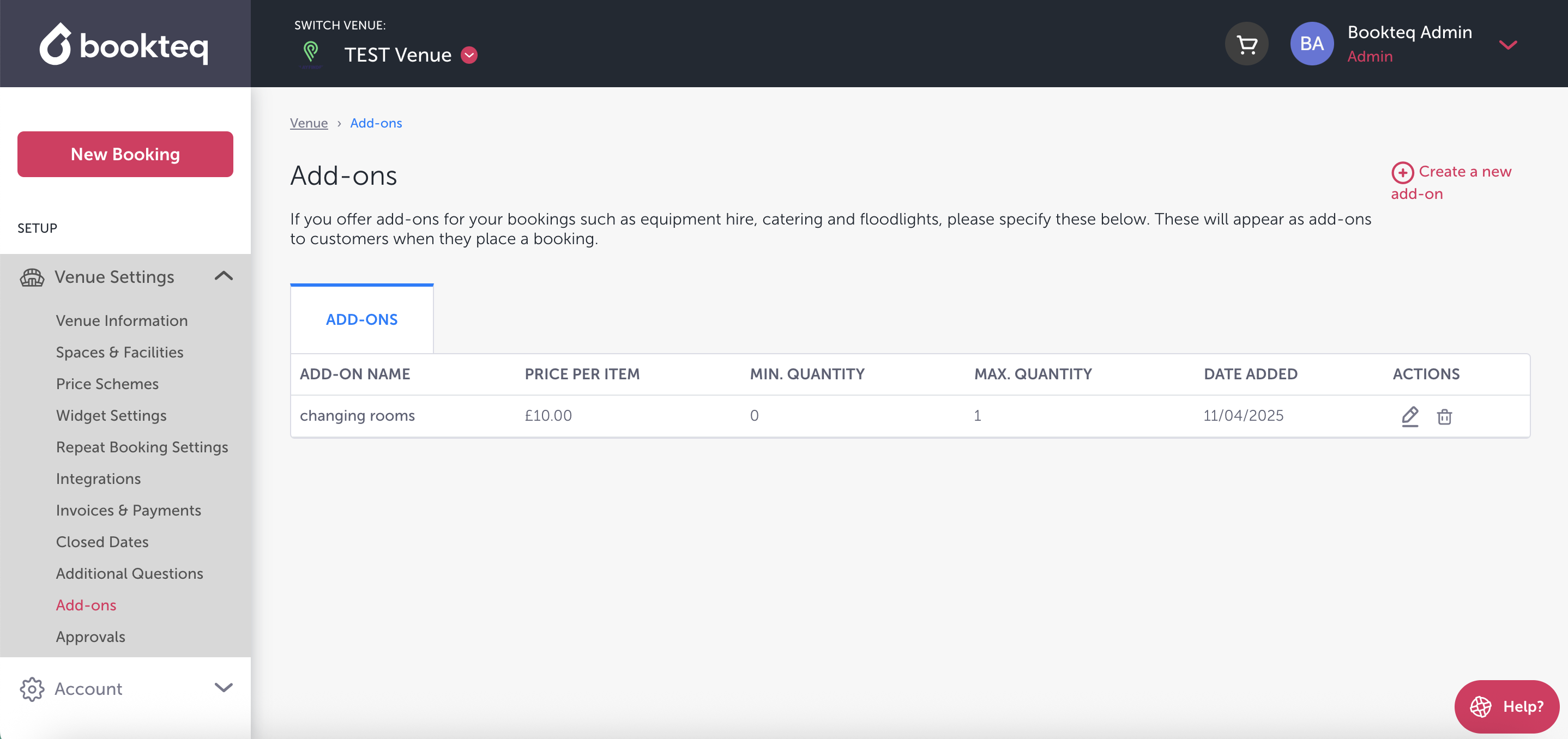The height and width of the screenshot is (739, 1568).
Task: Open the Help button
Action: tap(1506, 707)
